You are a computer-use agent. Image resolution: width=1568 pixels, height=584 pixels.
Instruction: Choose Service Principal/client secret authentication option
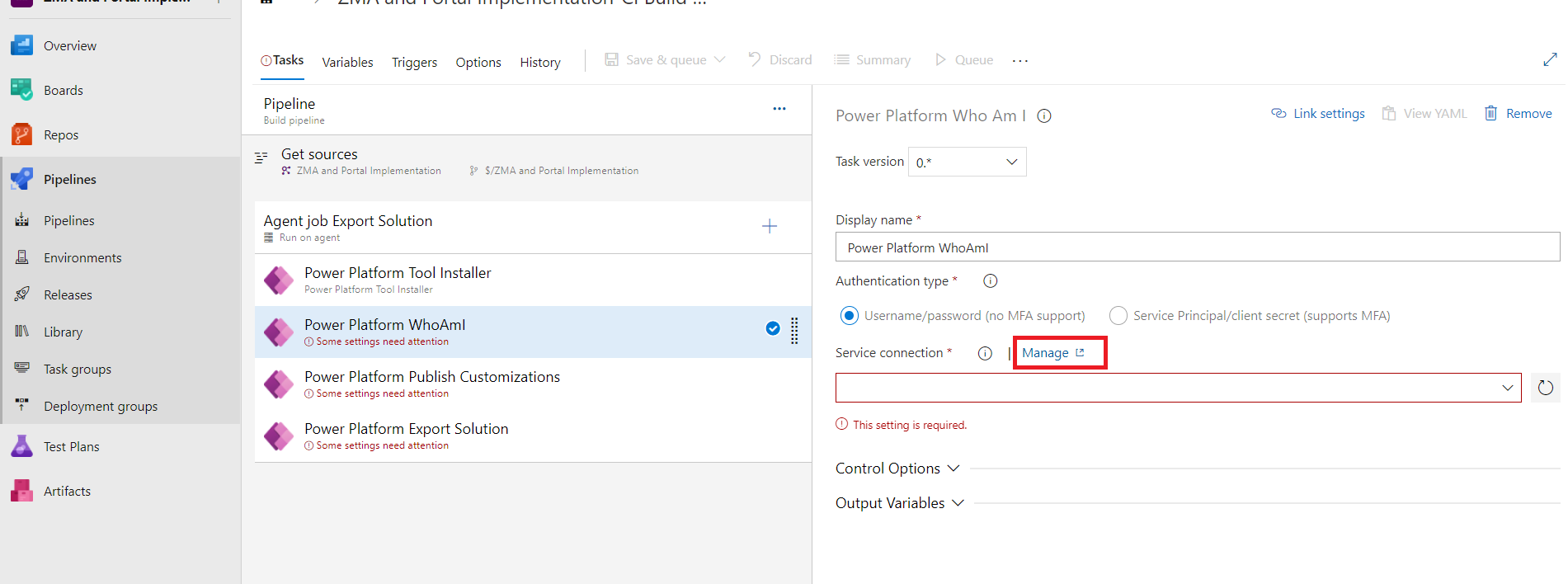[x=1118, y=316]
